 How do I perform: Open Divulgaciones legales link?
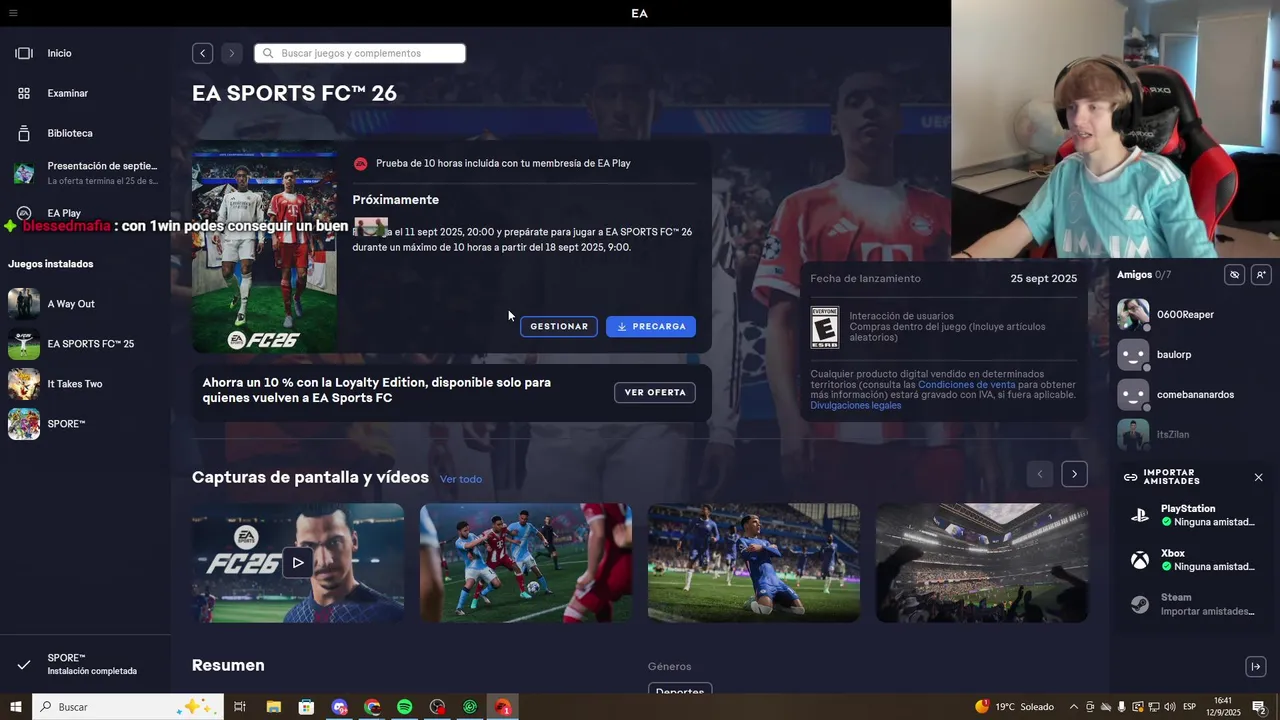(856, 405)
